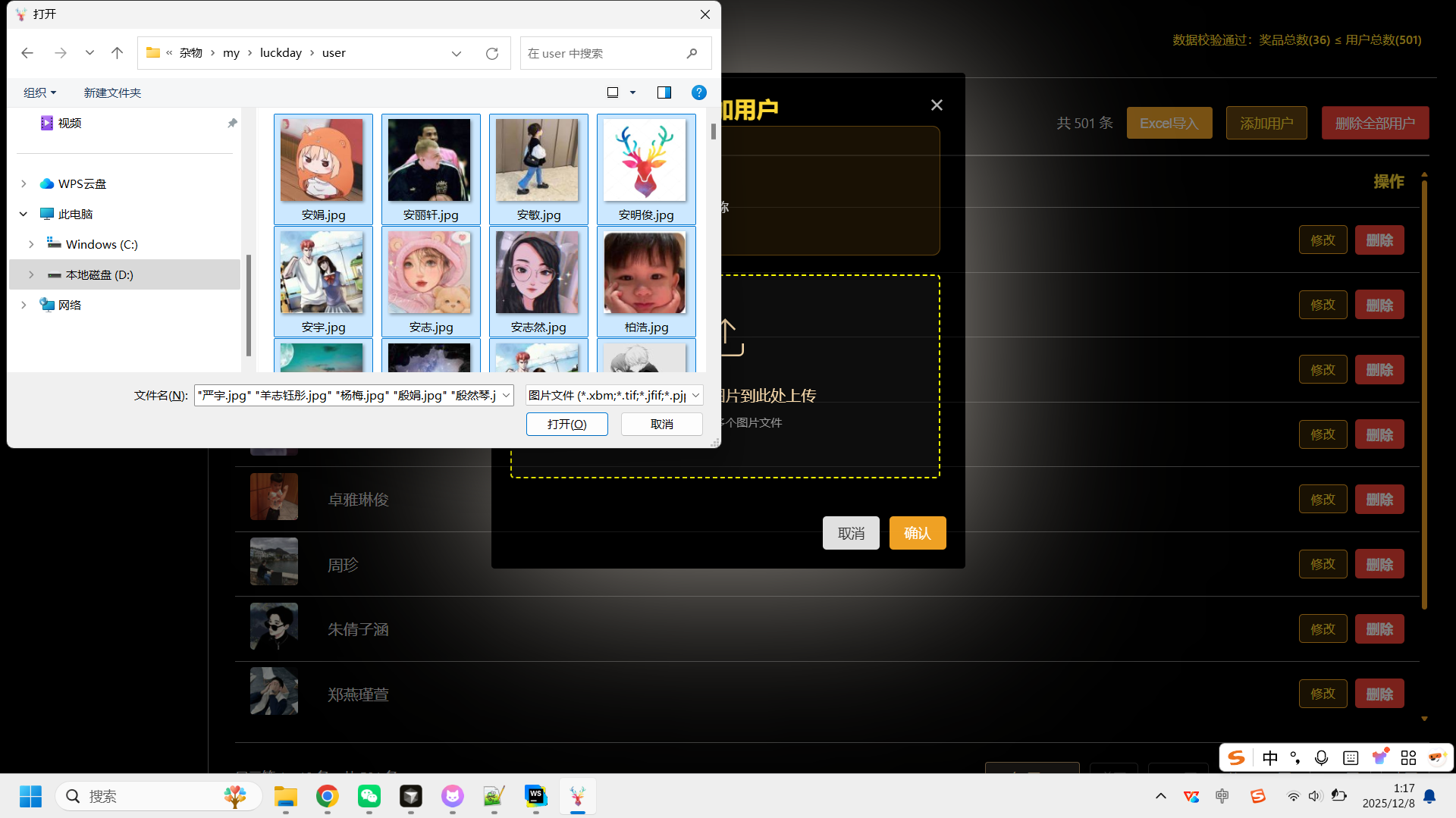Click the 打开(O) button

[x=566, y=424]
